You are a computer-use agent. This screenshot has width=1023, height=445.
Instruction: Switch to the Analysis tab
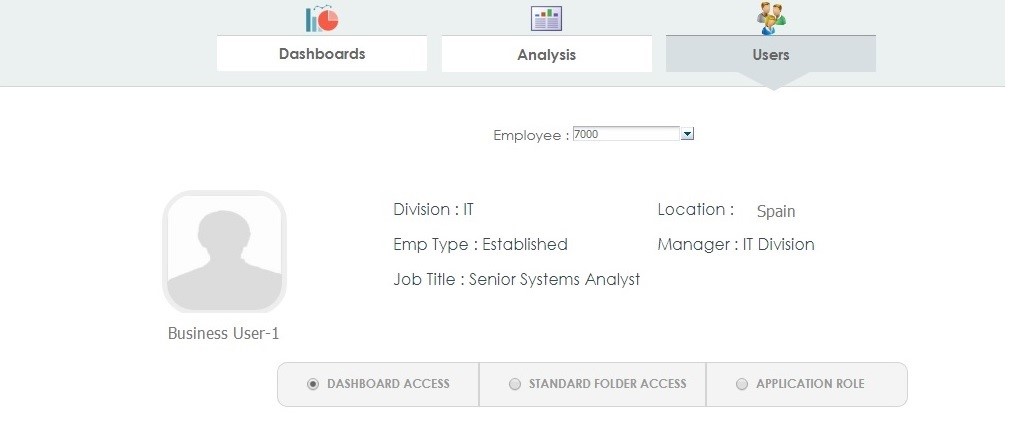coord(547,55)
